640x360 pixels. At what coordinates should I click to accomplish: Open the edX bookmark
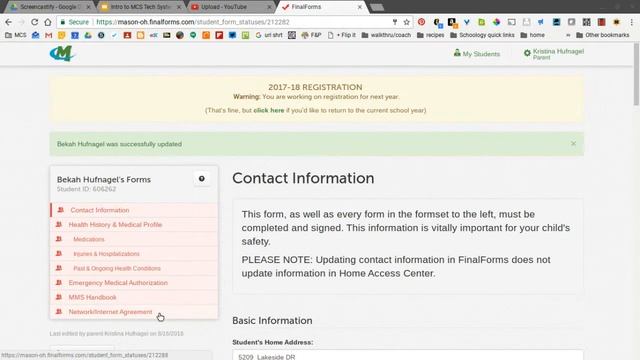click(x=153, y=36)
